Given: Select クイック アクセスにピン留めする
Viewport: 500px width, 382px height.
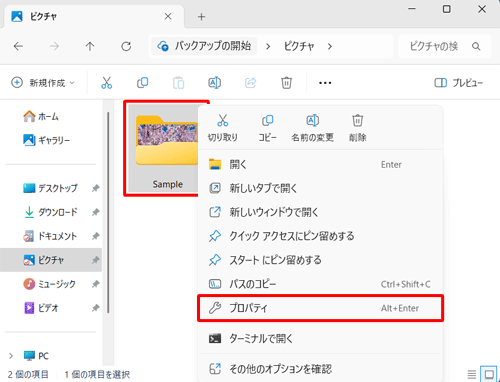Looking at the screenshot, I should pyautogui.click(x=321, y=236).
